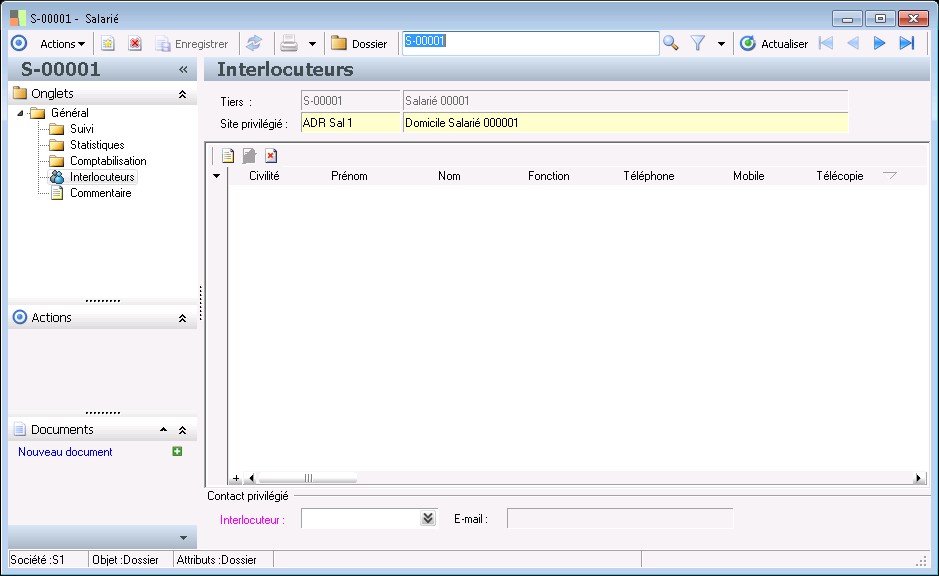Screen dimensions: 939x576
Task: Select Statistiques in the tree
Action: point(97,145)
